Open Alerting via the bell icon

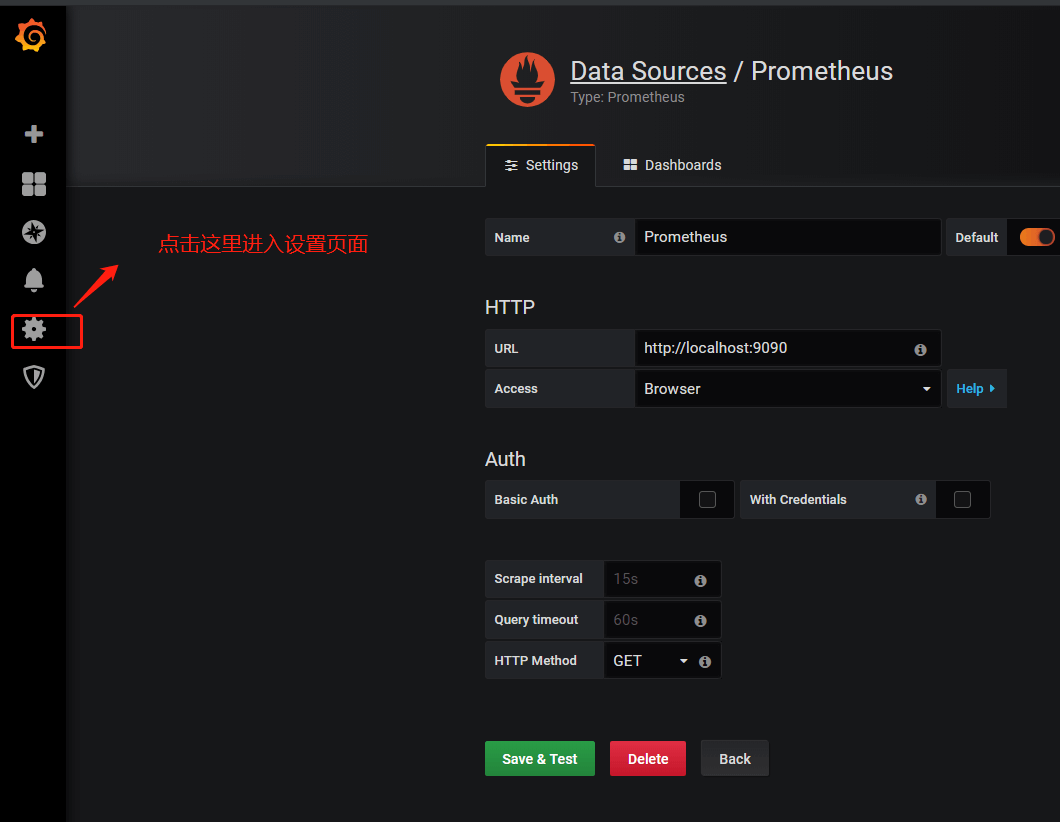(33, 280)
